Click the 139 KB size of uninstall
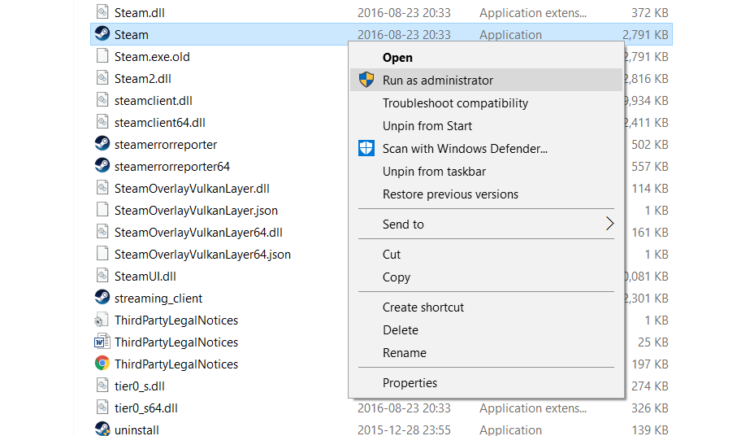 pos(650,430)
